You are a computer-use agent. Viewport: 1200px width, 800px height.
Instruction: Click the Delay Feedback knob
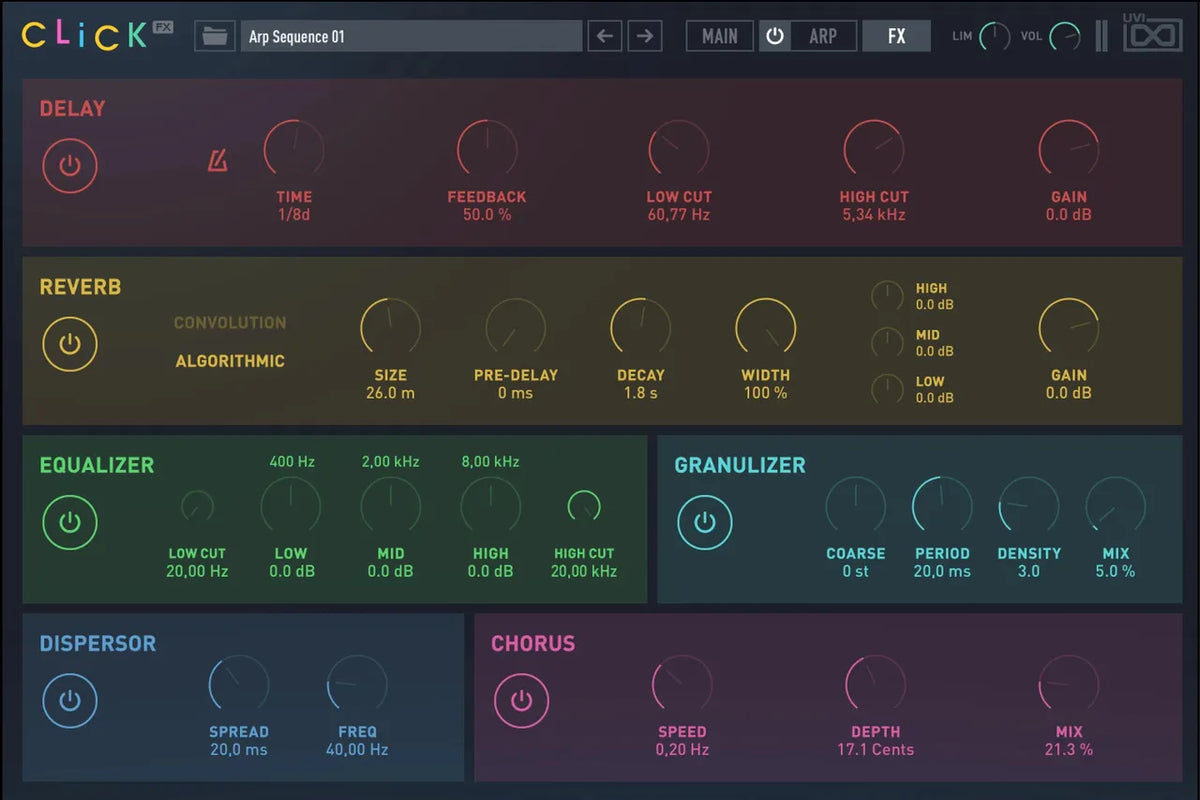pyautogui.click(x=487, y=150)
